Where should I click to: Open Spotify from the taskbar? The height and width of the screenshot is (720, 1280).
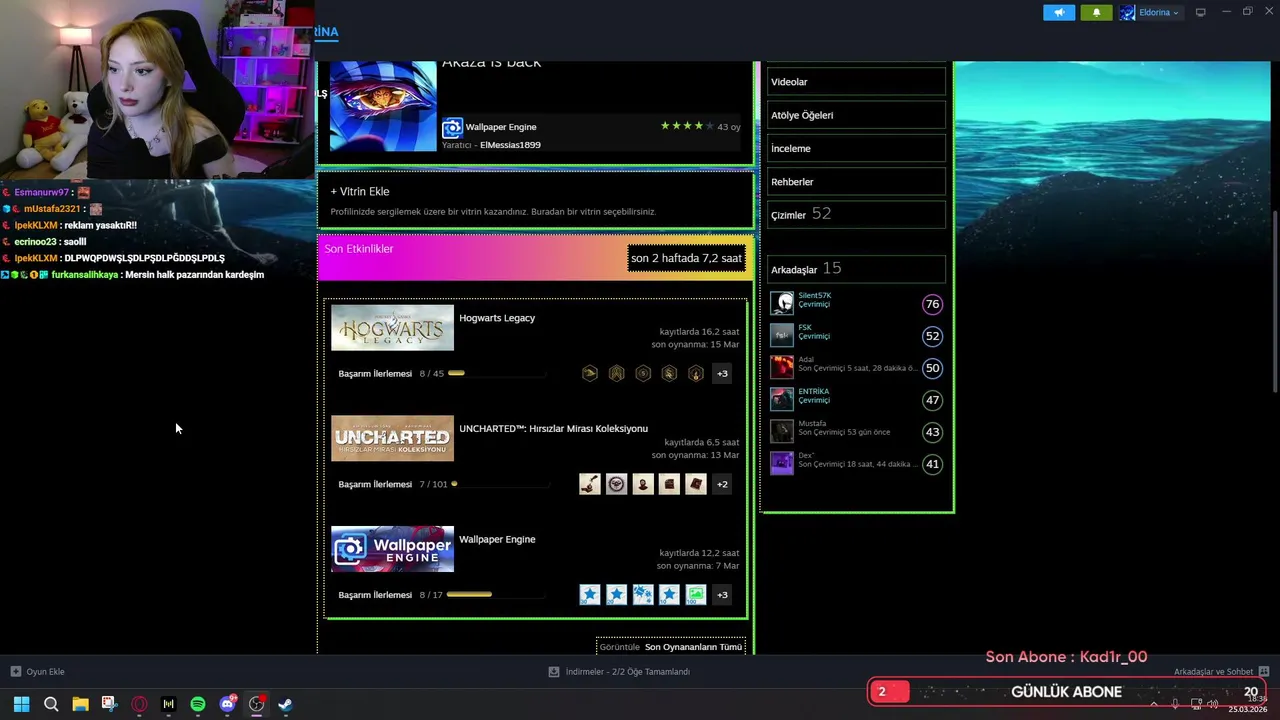198,704
